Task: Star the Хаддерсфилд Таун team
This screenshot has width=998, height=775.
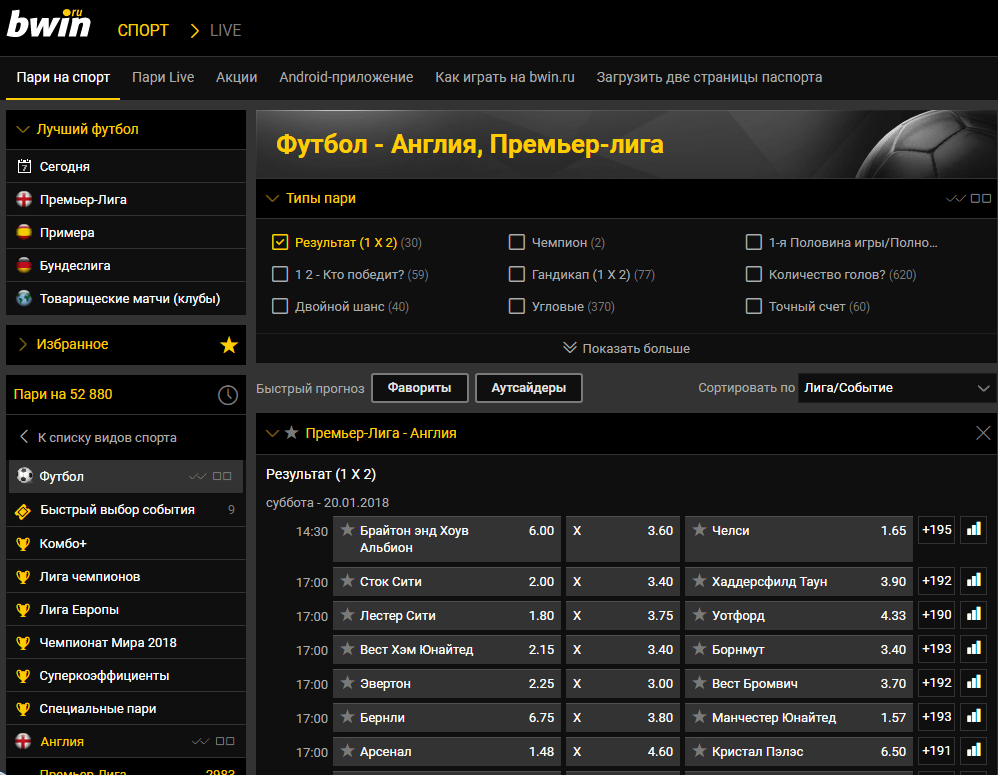Action: point(699,581)
